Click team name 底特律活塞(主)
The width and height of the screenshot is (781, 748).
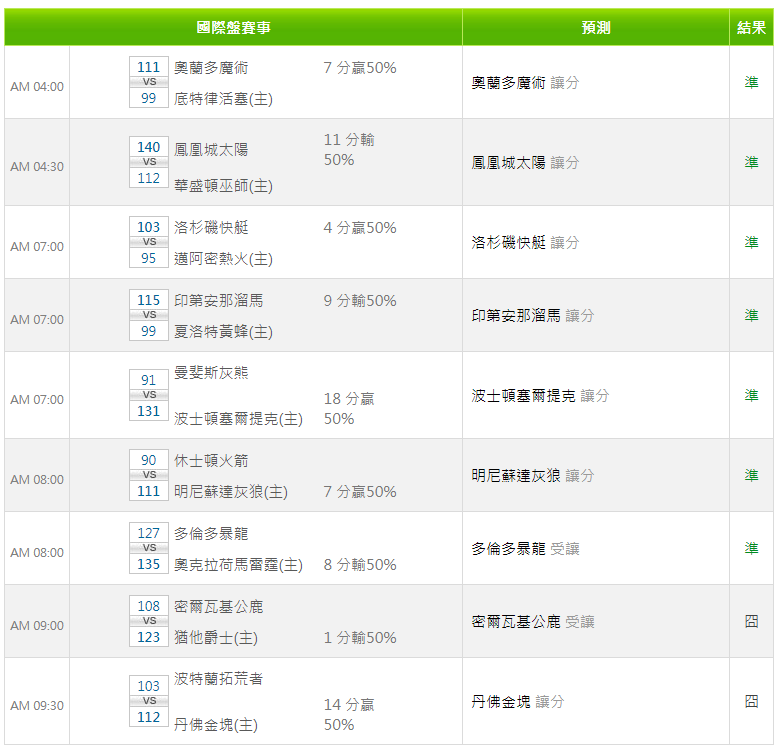tap(223, 99)
